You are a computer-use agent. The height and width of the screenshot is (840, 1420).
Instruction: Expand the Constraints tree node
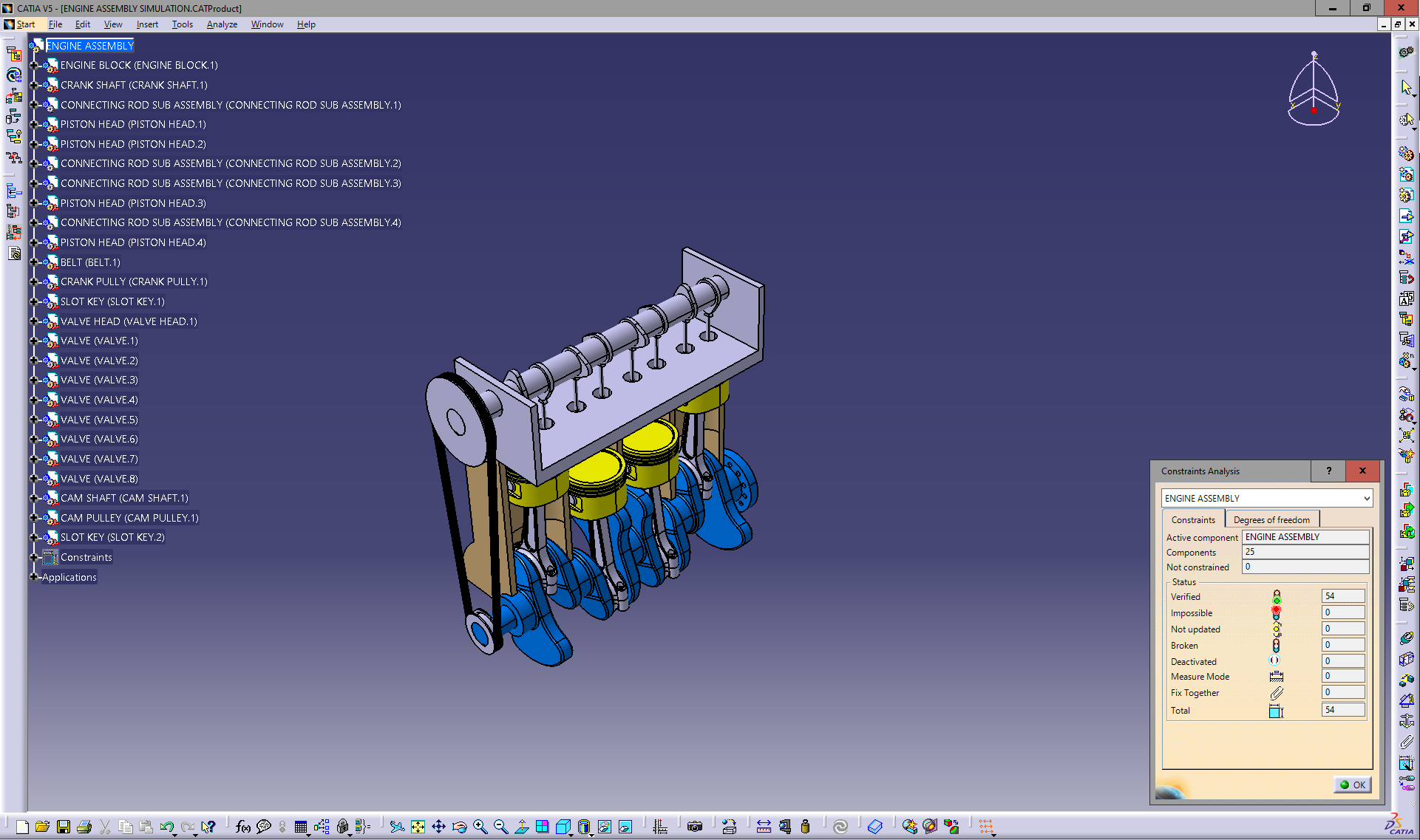[34, 558]
